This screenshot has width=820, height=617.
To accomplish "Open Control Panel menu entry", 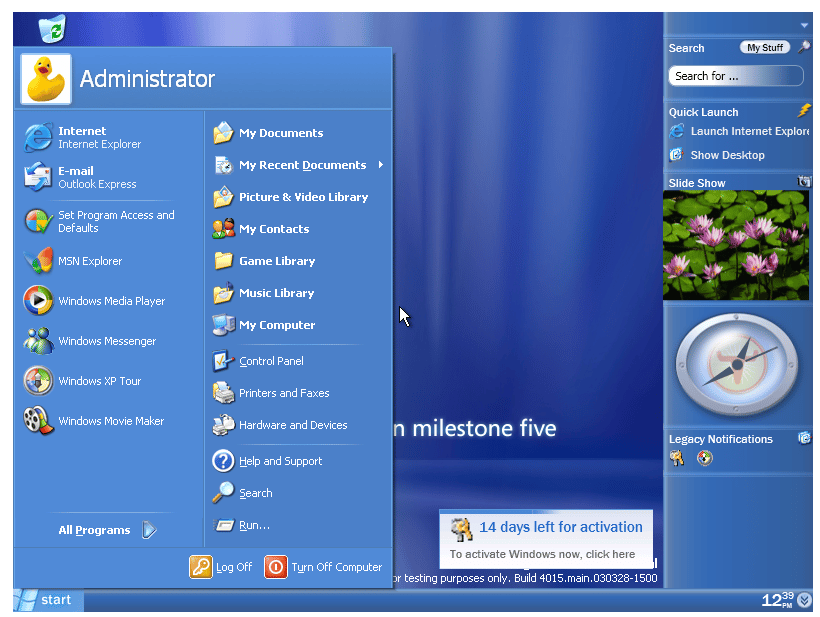I will click(270, 361).
